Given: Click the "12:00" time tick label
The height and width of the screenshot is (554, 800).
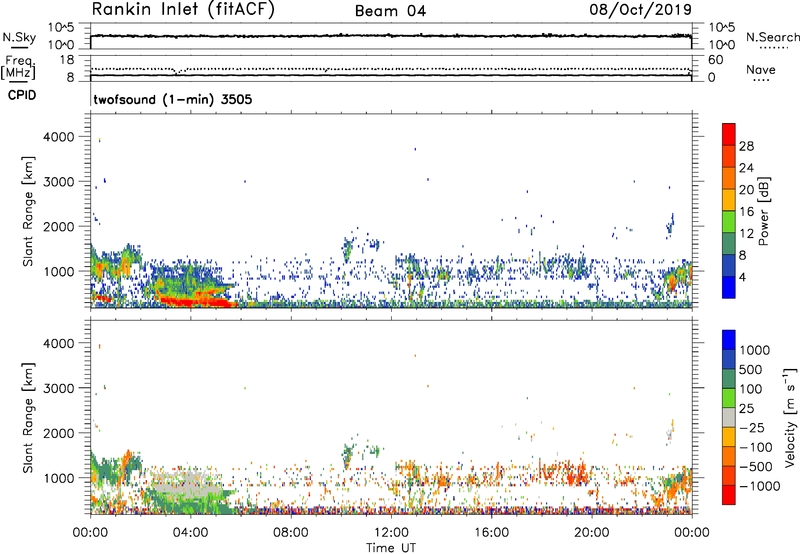Looking at the screenshot, I should point(391,533).
